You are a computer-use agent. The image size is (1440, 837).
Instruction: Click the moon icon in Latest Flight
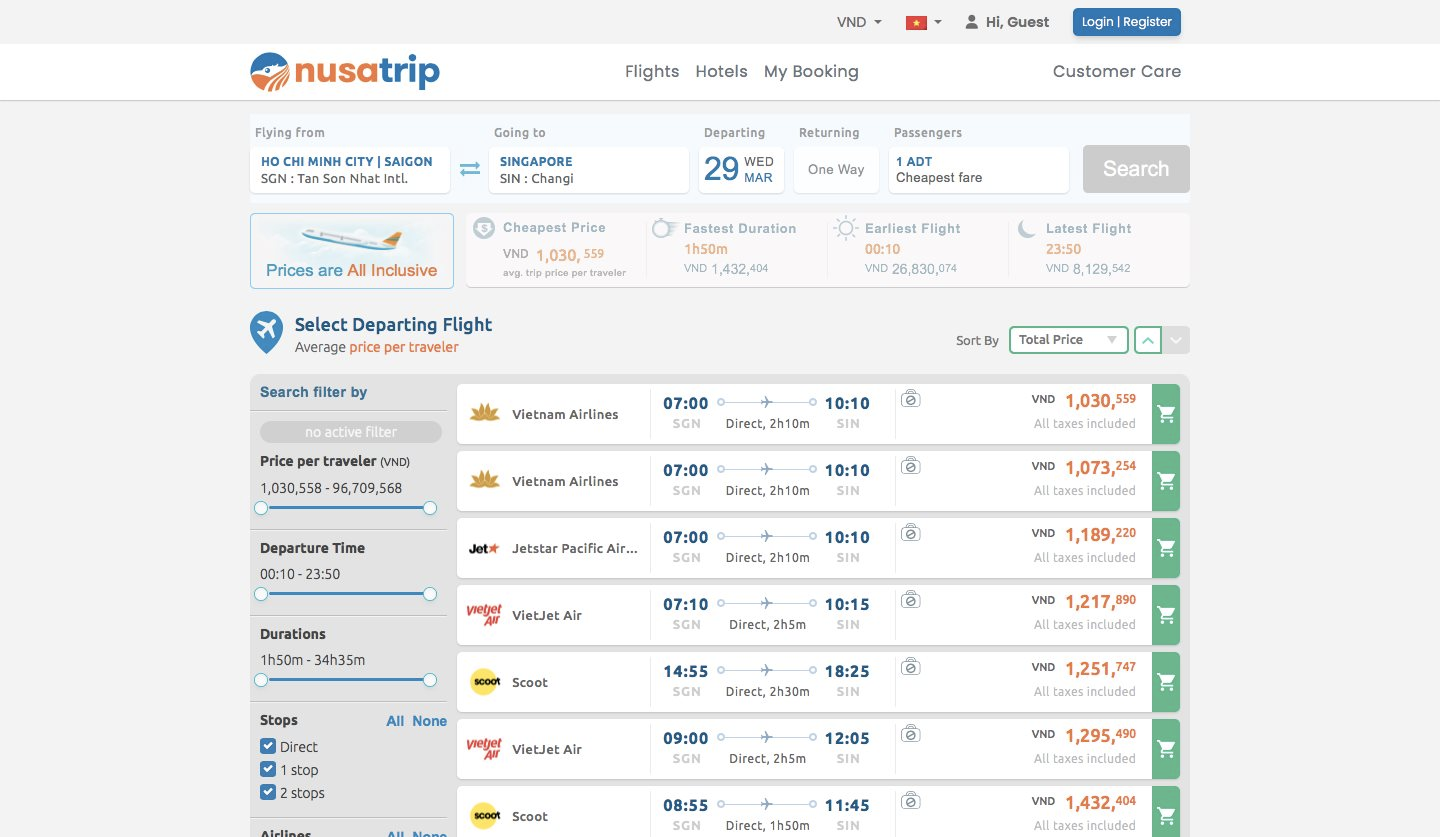click(x=1027, y=229)
